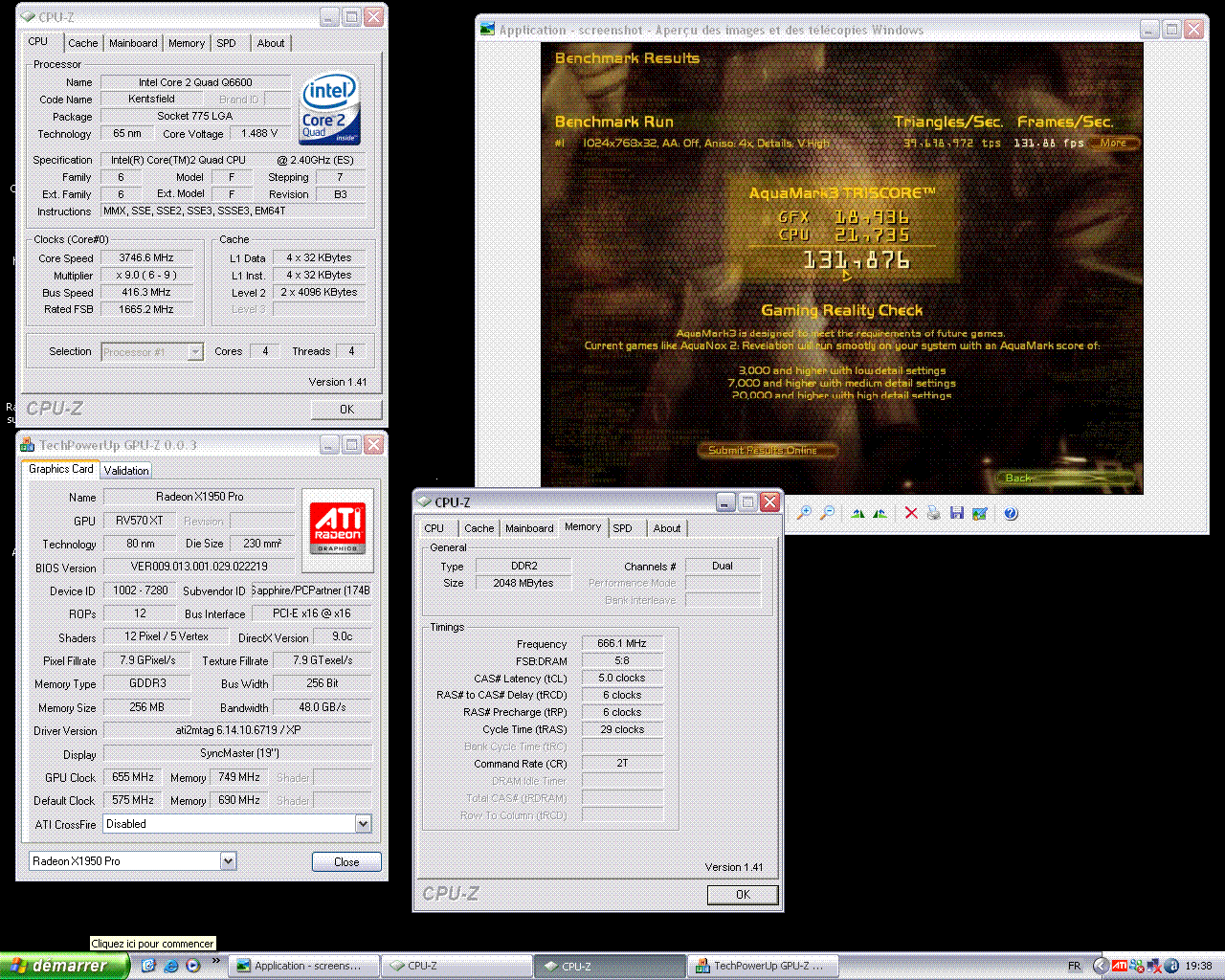Click the Driver Version field in GPU-Z
The width and height of the screenshot is (1225, 980).
click(237, 730)
